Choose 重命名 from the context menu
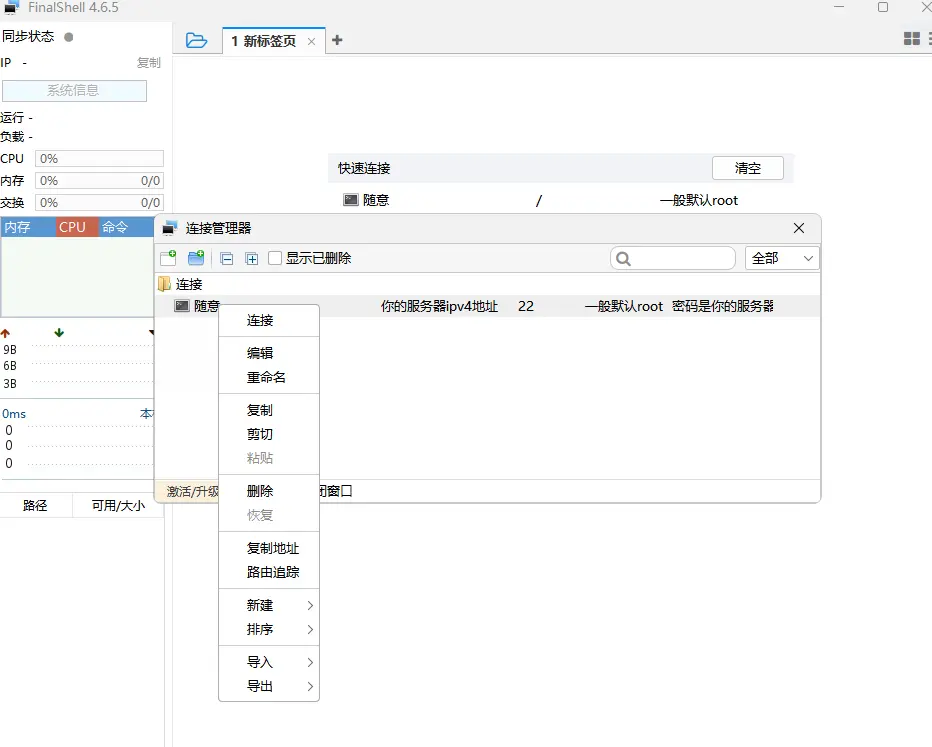Image resolution: width=932 pixels, height=747 pixels. pyautogui.click(x=268, y=377)
